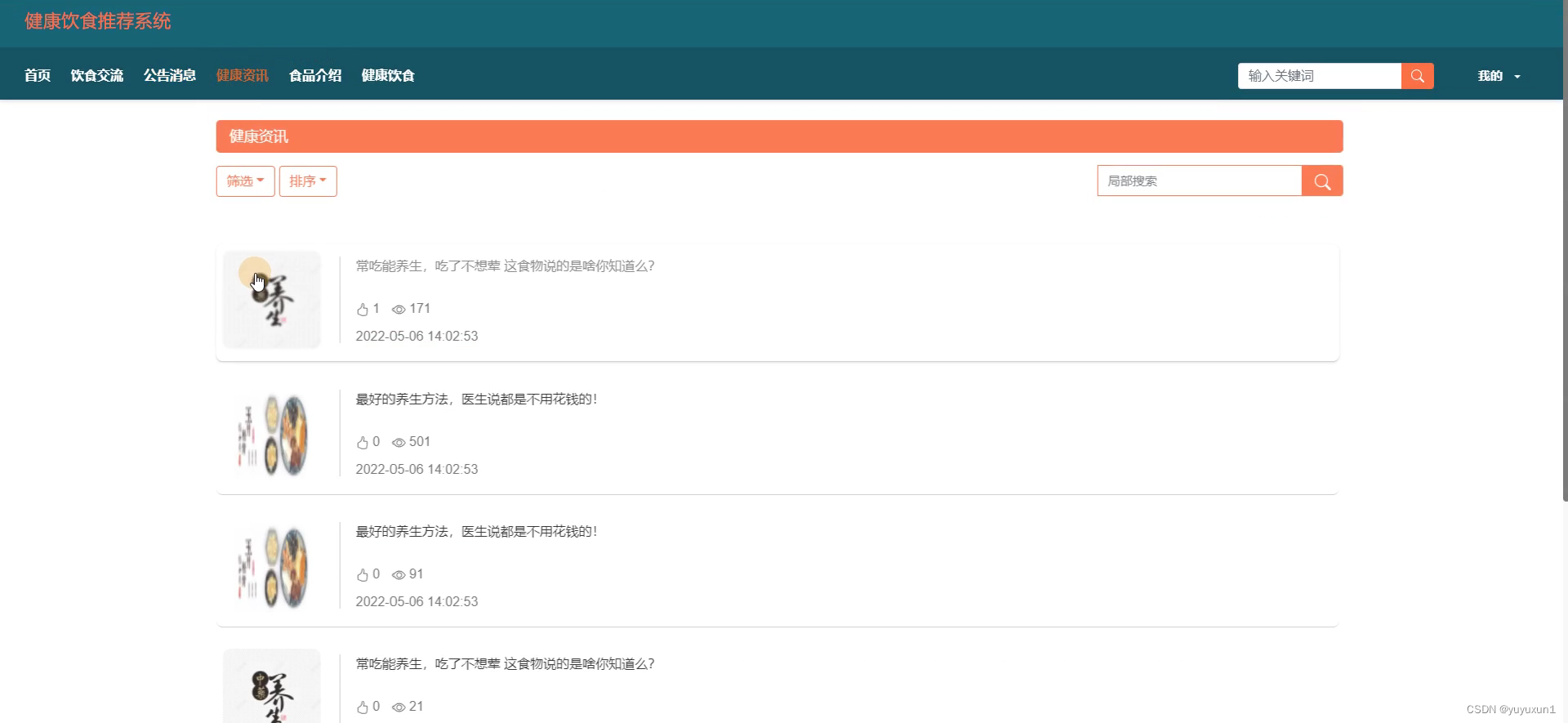Open the 筛选 filter dropdown
This screenshot has width=1568, height=723.
[245, 181]
